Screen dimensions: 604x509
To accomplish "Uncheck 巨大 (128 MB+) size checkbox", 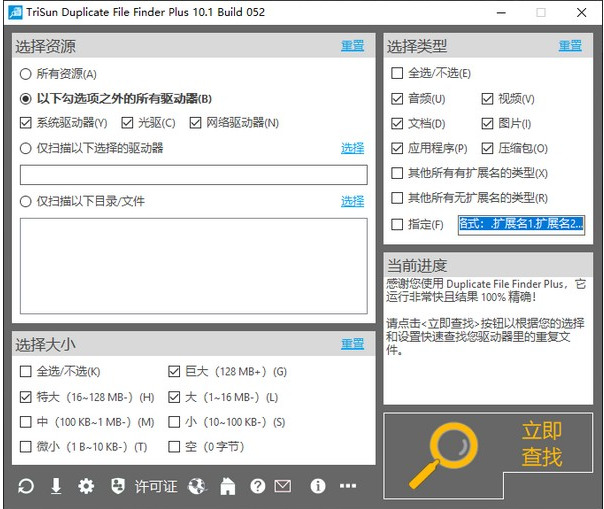I will (174, 371).
